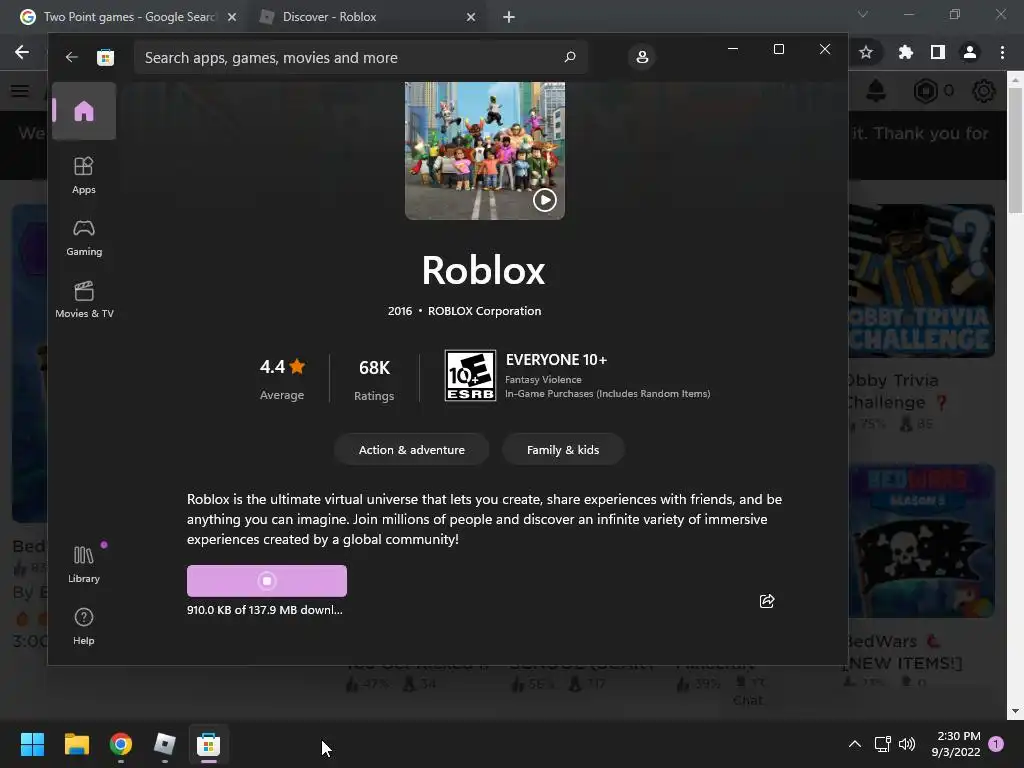
Task: Open a new Chrome tab
Action: click(509, 17)
